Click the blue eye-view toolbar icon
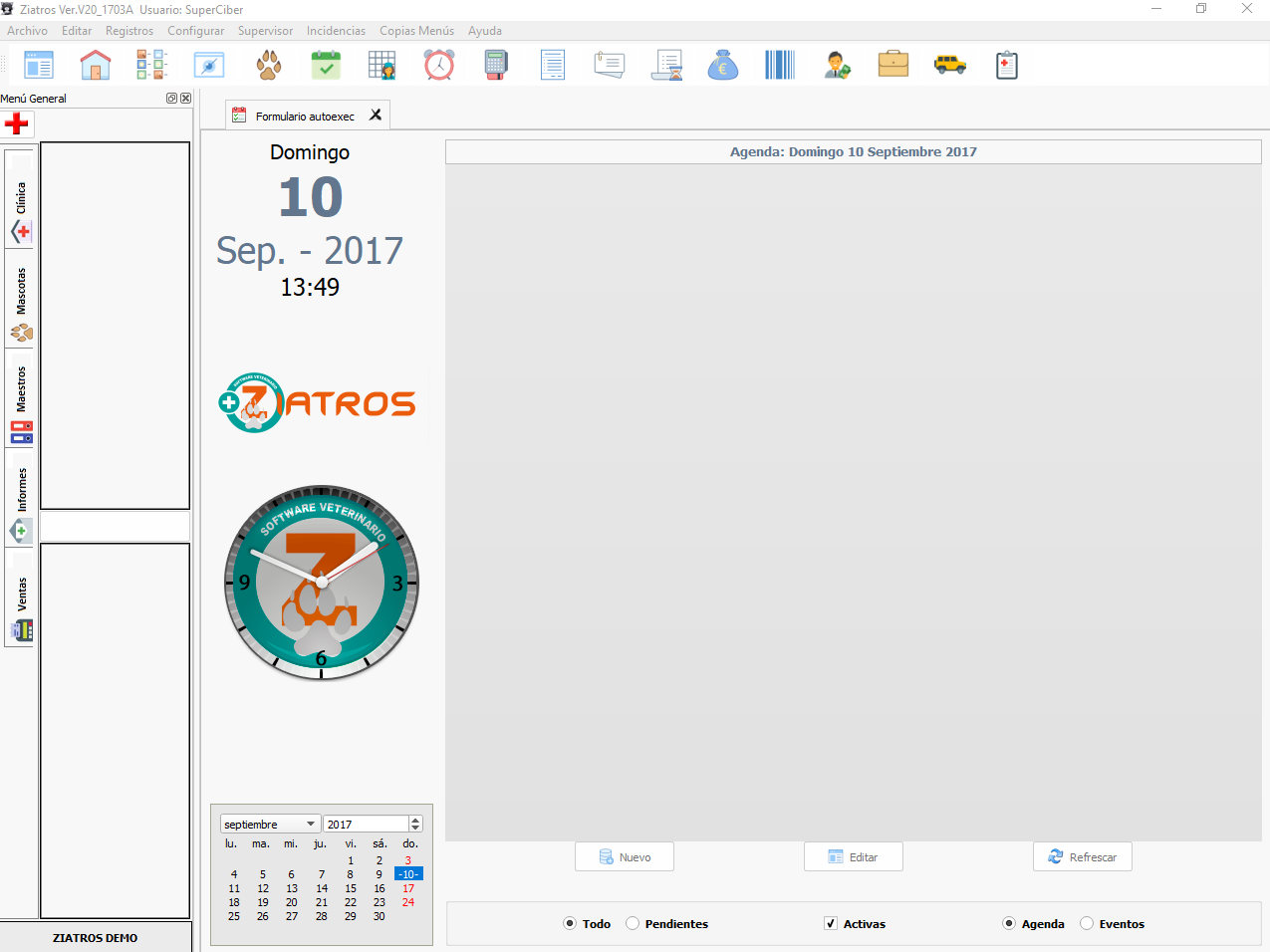Viewport: 1270px width, 952px height. point(209,66)
